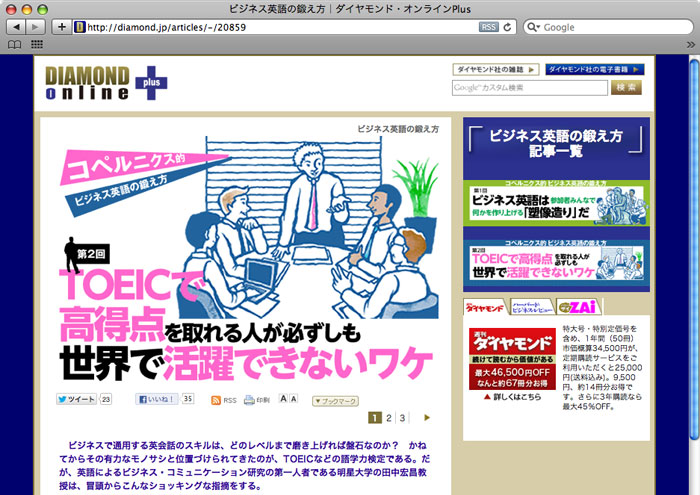Open 第1回 塑像造り article banner
Viewport: 700px width, 495px height.
(556, 203)
